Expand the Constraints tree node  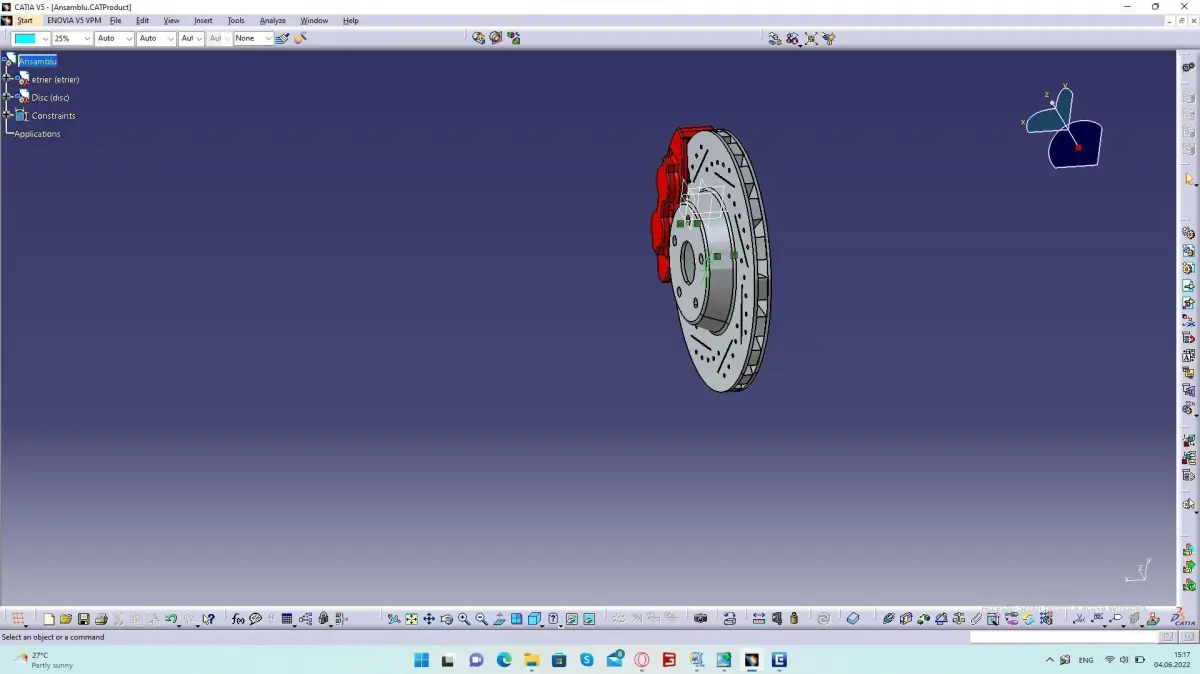8,115
